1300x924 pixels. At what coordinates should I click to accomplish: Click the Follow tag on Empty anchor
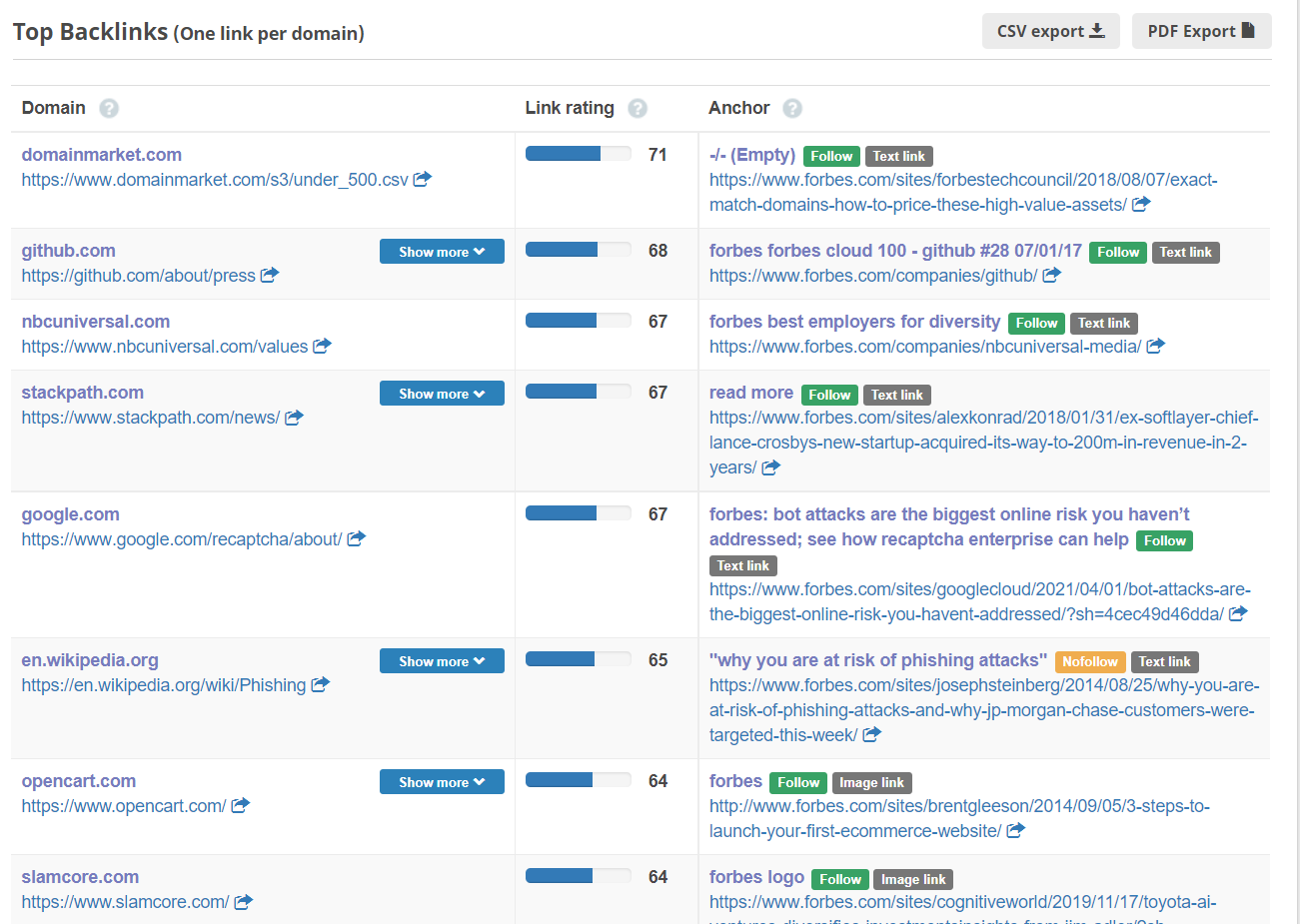pos(831,156)
